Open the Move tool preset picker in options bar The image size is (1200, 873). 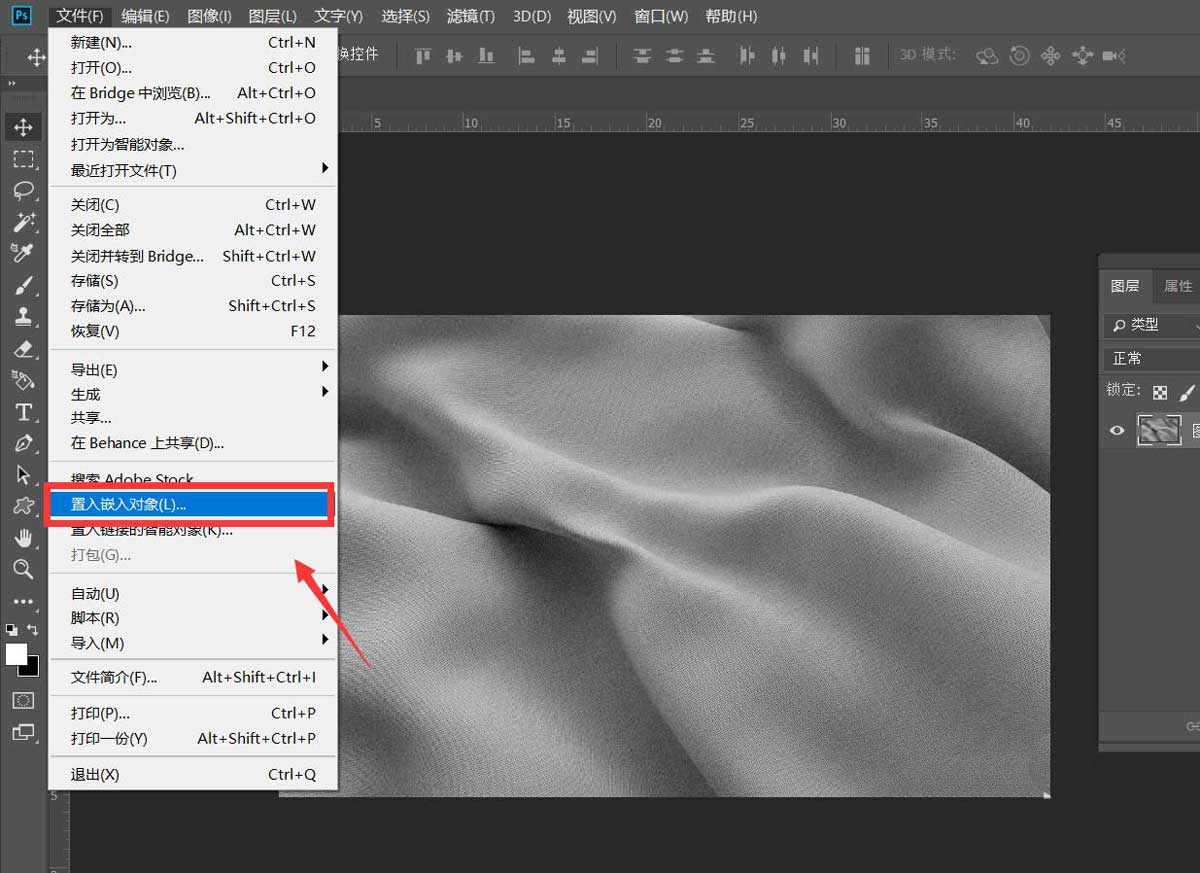[x=37, y=57]
